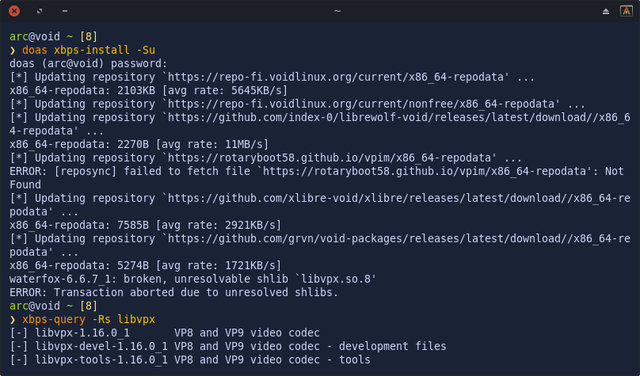Click 'ERROR: Transaction aborted due to unresolved shlibs.'
This screenshot has width=640, height=376.
[x=174, y=293]
